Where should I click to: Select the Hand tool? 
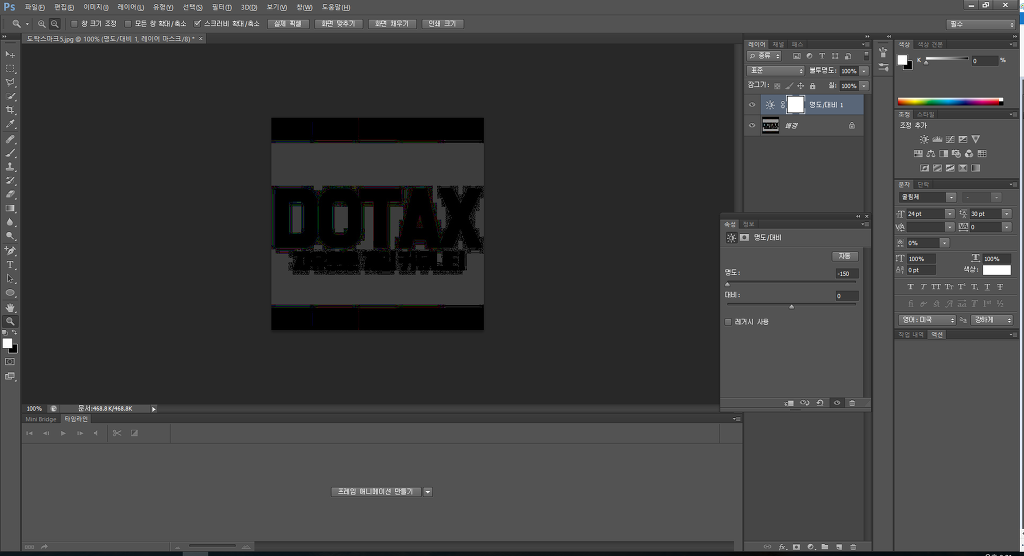coord(10,307)
